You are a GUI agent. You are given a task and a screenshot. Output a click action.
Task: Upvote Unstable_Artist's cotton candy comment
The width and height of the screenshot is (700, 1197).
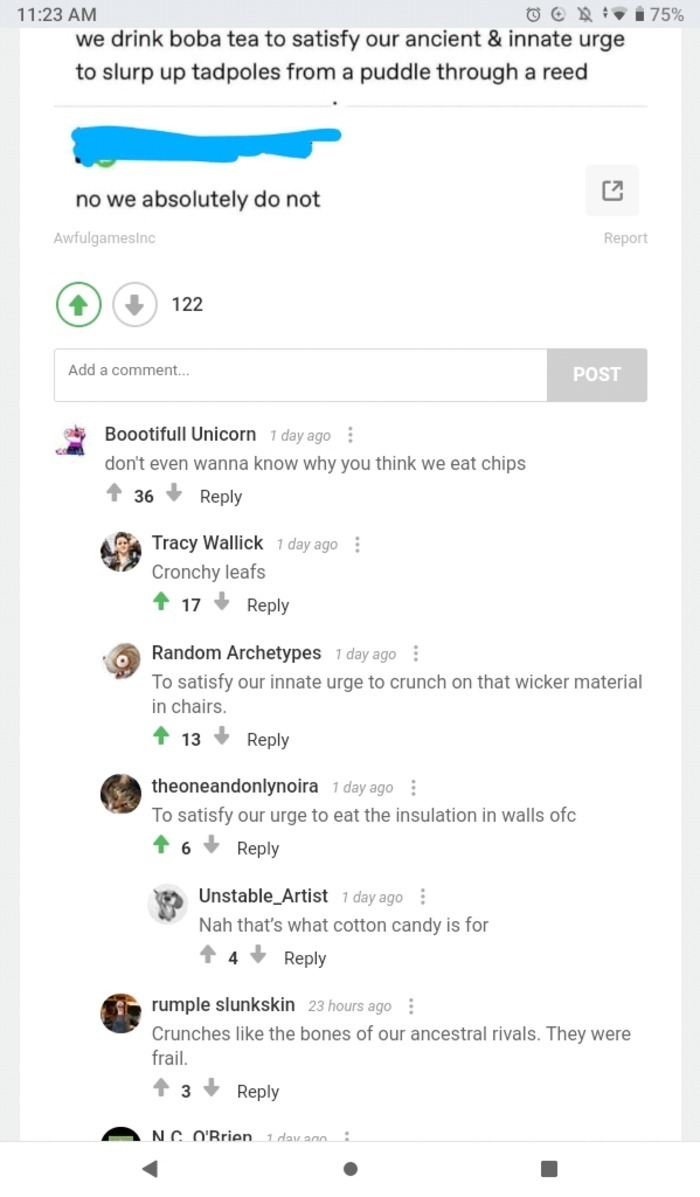[208, 957]
